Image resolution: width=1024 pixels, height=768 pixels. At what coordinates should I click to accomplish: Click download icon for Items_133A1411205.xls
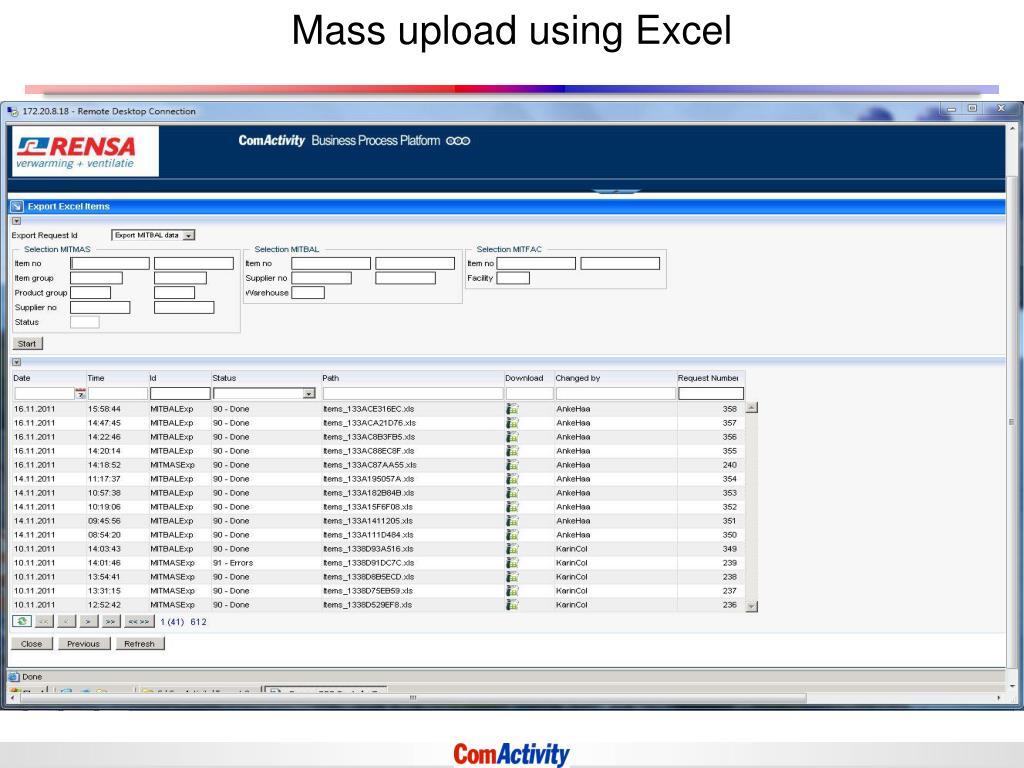click(513, 521)
